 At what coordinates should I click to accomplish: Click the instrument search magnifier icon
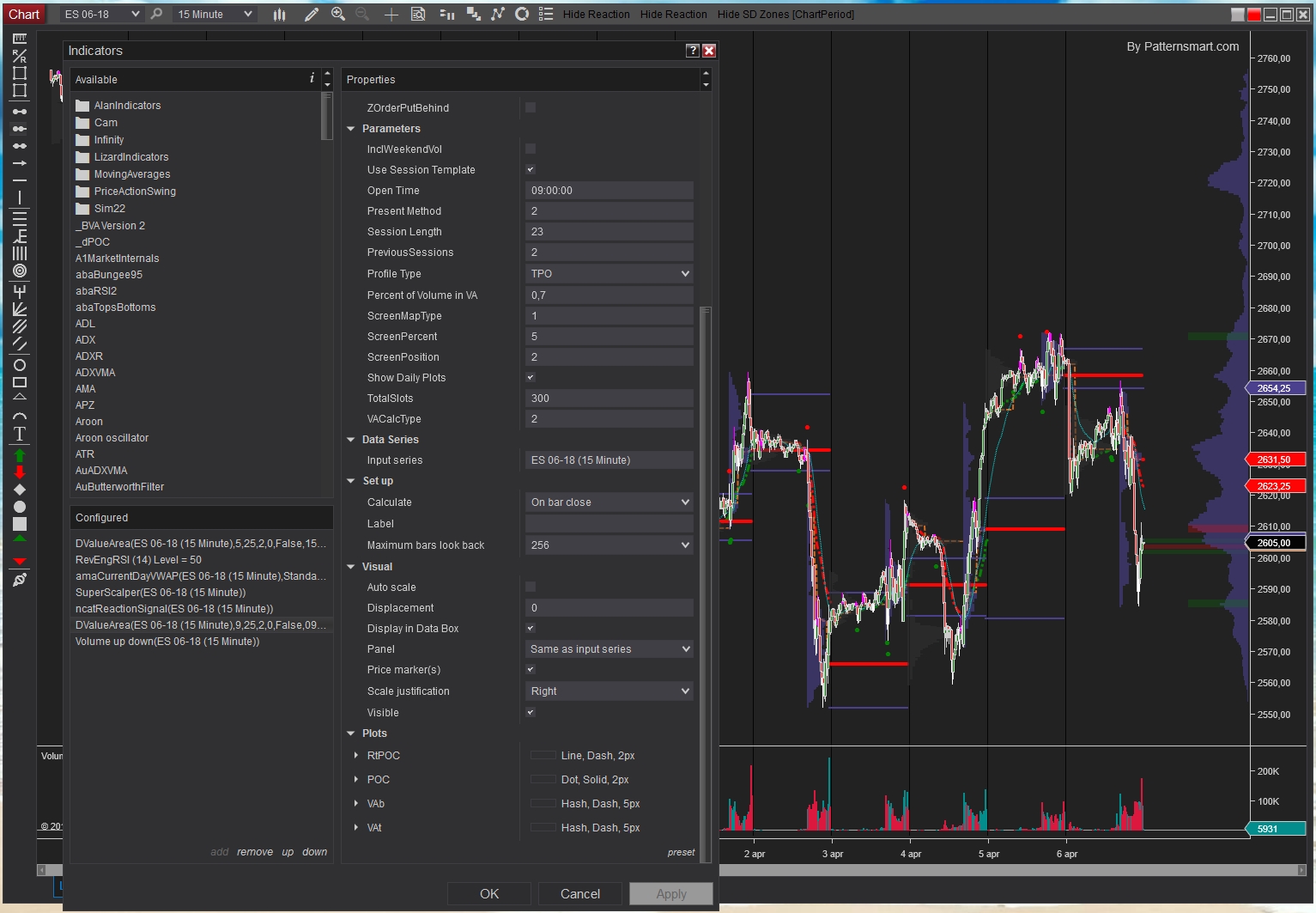pos(156,15)
